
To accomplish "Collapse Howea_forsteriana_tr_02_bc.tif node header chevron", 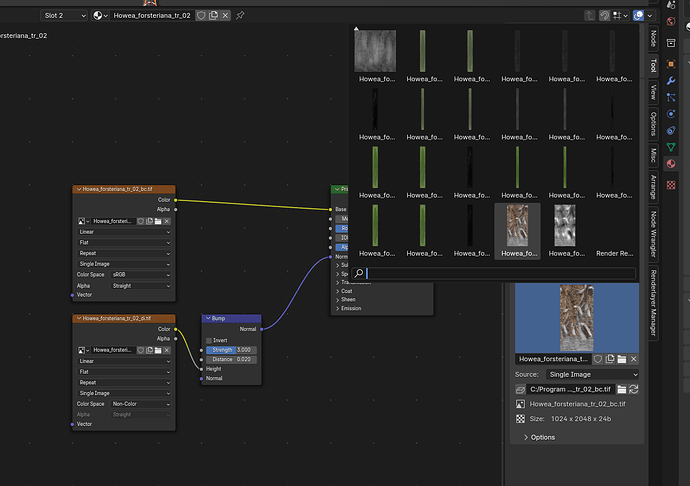I will click(x=79, y=189).
